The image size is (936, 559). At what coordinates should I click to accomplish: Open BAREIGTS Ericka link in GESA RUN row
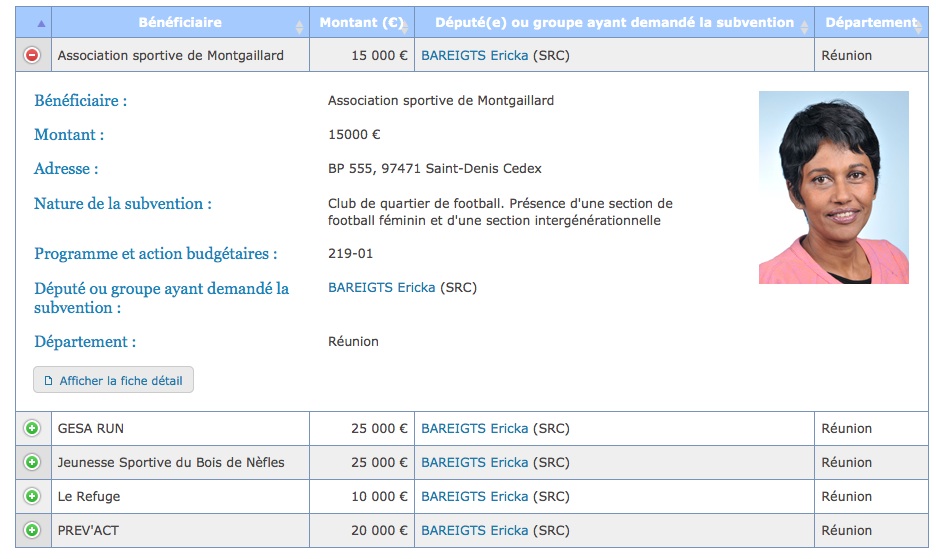(x=475, y=429)
